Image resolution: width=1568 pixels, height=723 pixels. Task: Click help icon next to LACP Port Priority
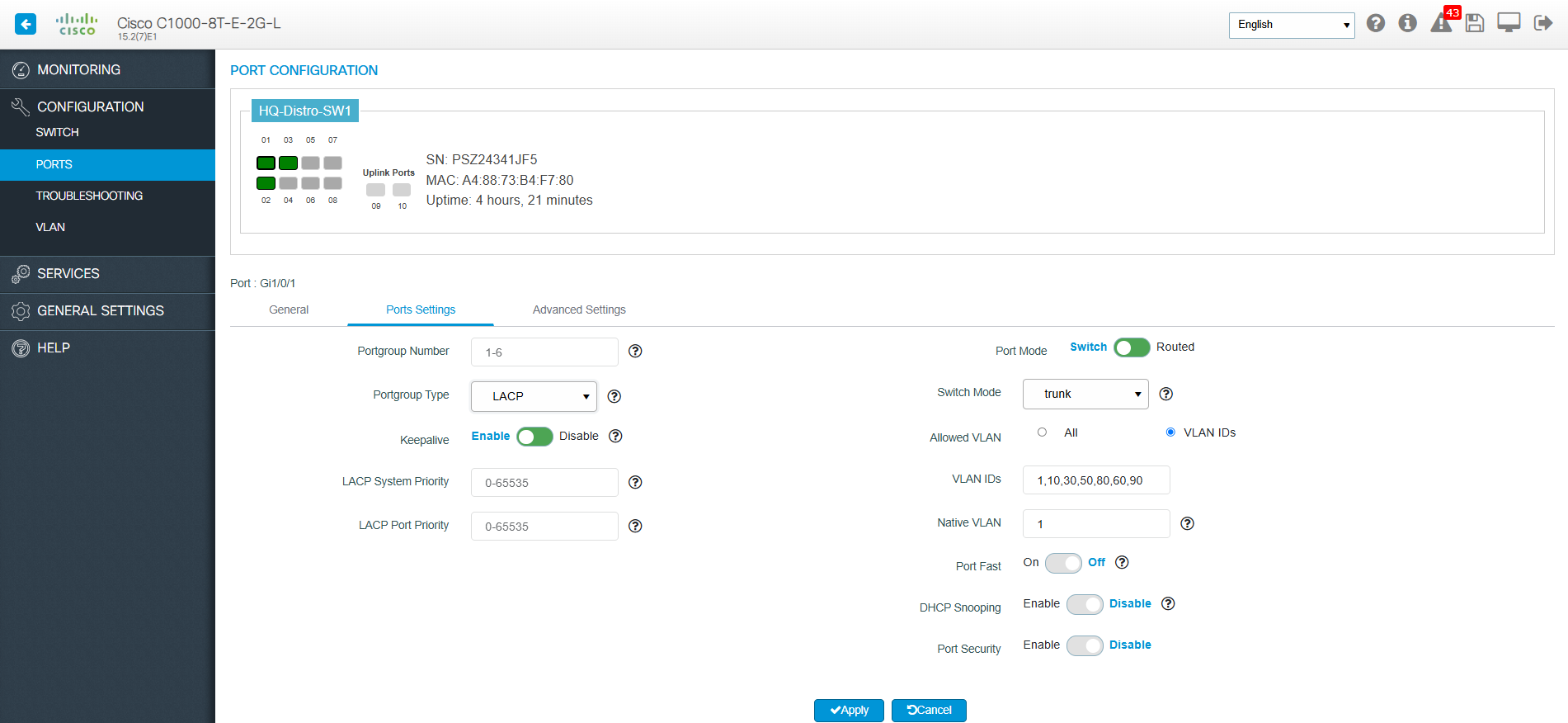(635, 526)
